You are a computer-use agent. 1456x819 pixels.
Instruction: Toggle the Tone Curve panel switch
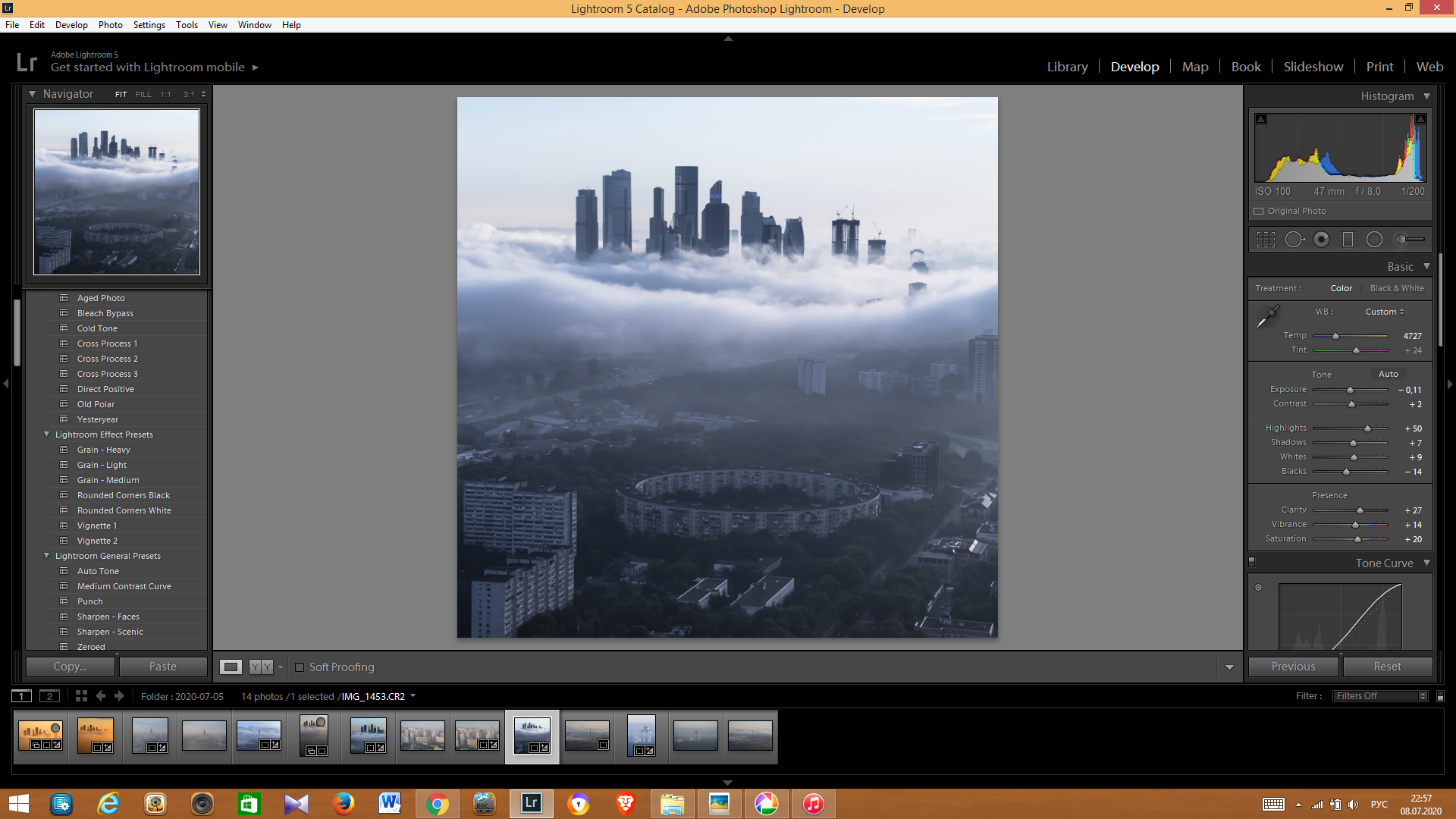[1252, 563]
